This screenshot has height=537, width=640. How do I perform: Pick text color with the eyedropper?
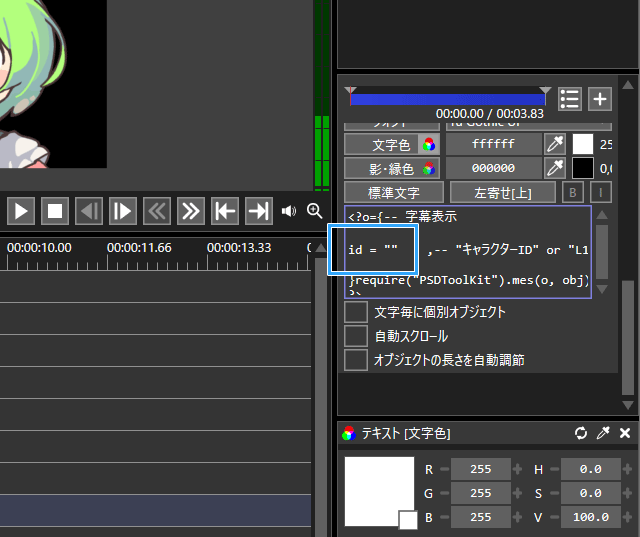555,144
